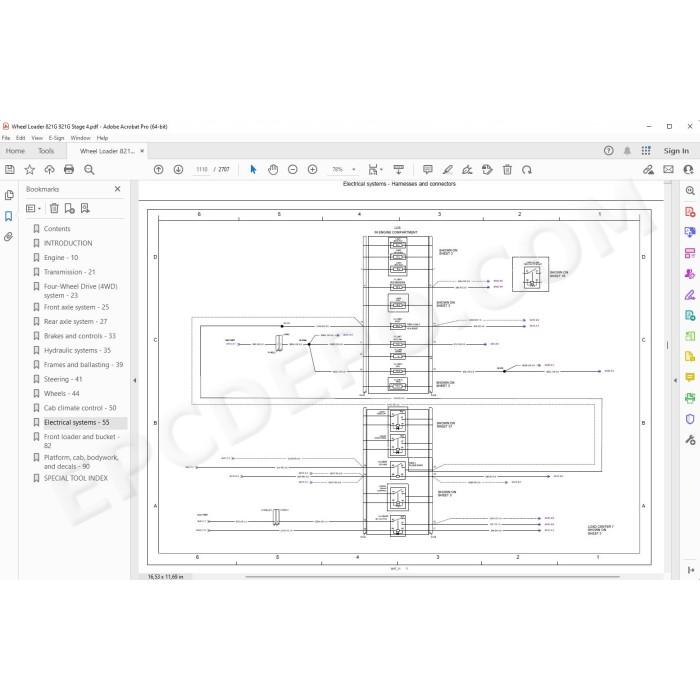This screenshot has width=700, height=700.
Task: Open the Find text magnifier in the toolbar
Action: click(89, 170)
